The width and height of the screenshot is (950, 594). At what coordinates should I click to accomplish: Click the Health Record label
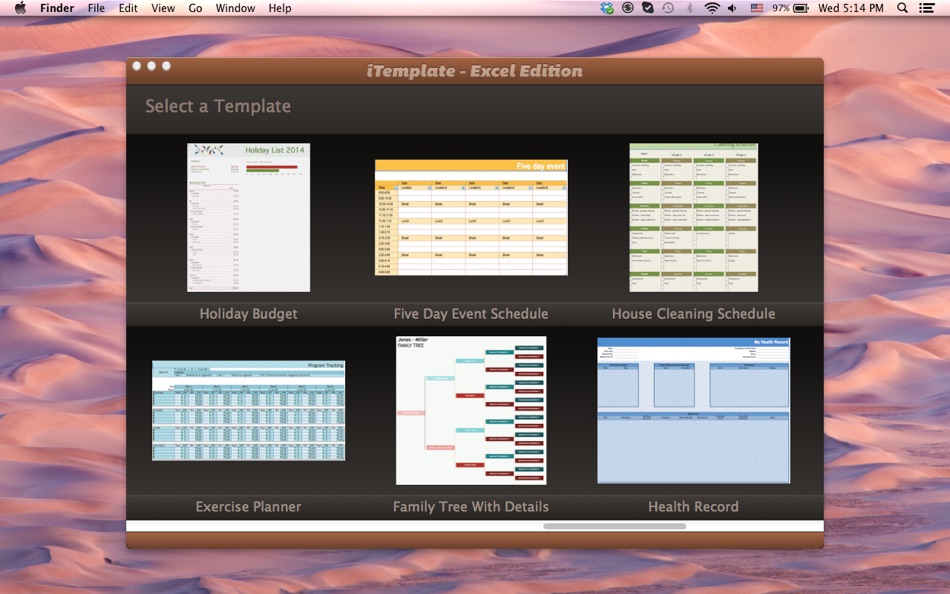(x=693, y=506)
